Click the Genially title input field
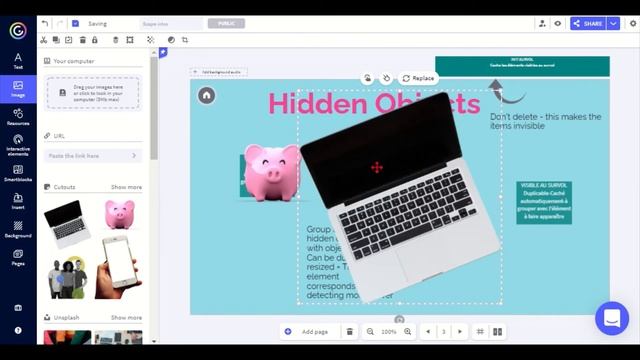Screen dimensions: 640x360 pyautogui.click(x=171, y=24)
